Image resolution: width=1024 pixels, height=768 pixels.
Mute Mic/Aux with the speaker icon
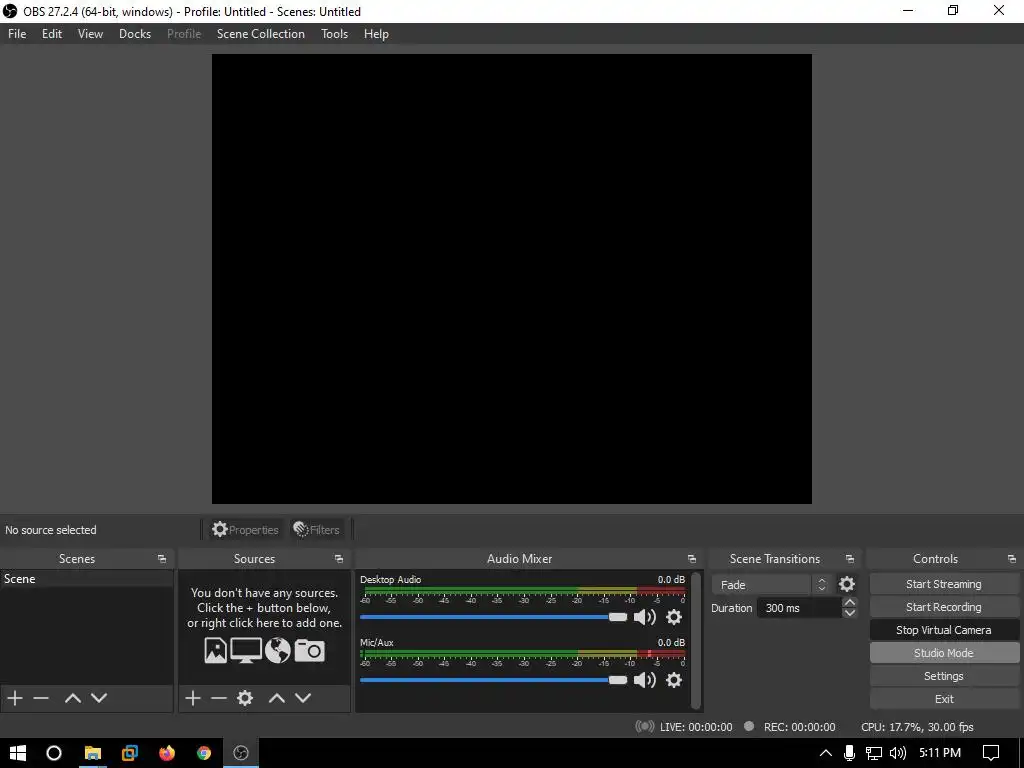point(645,680)
